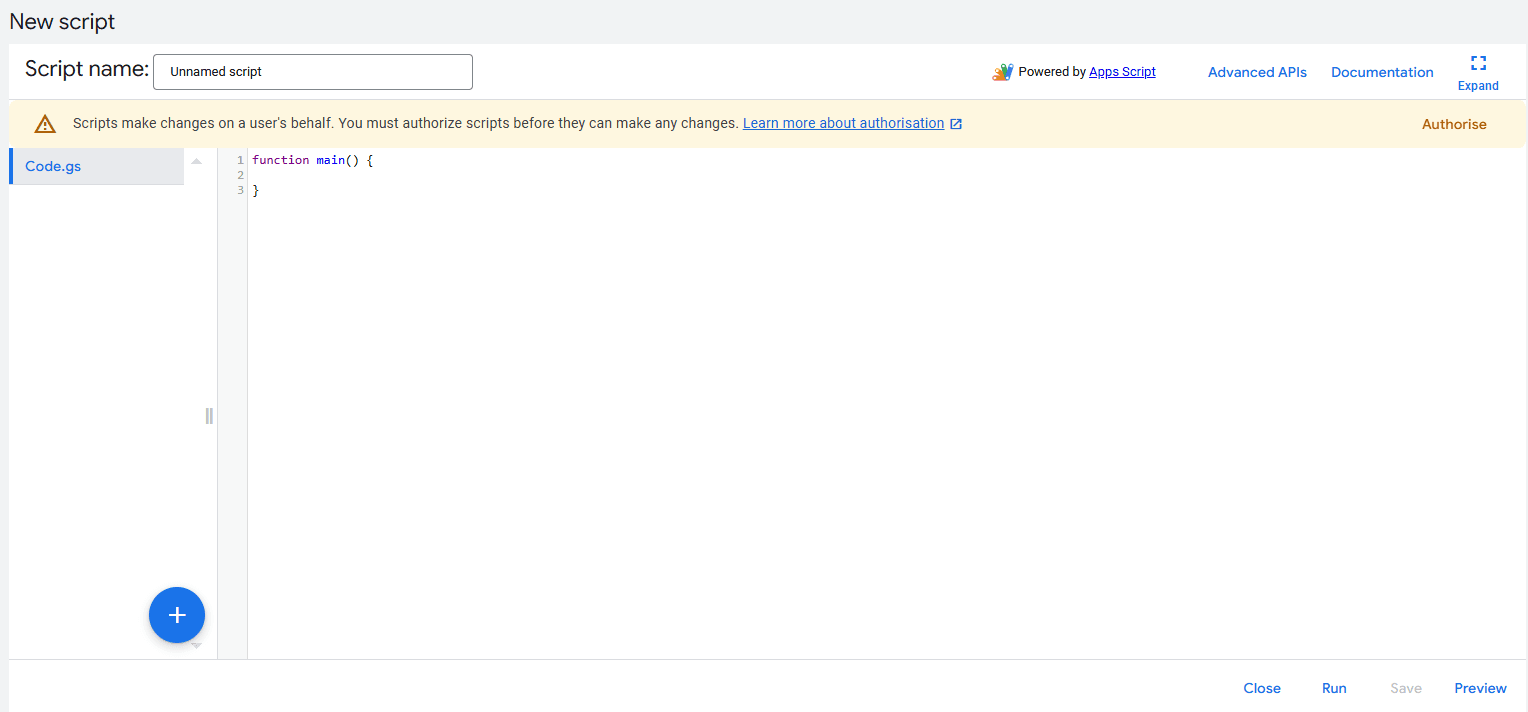Open the Documentation page
The height and width of the screenshot is (712, 1528).
click(x=1382, y=71)
